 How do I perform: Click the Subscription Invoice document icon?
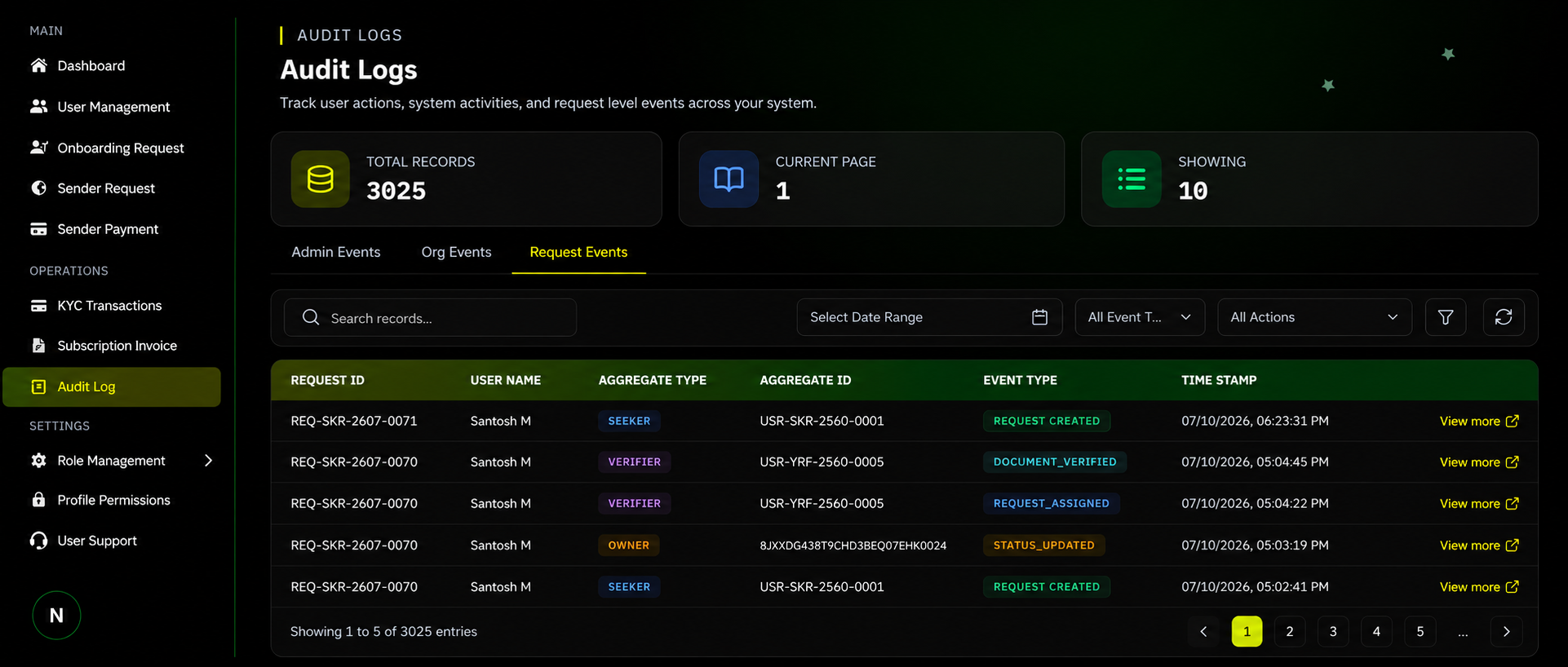pos(38,346)
